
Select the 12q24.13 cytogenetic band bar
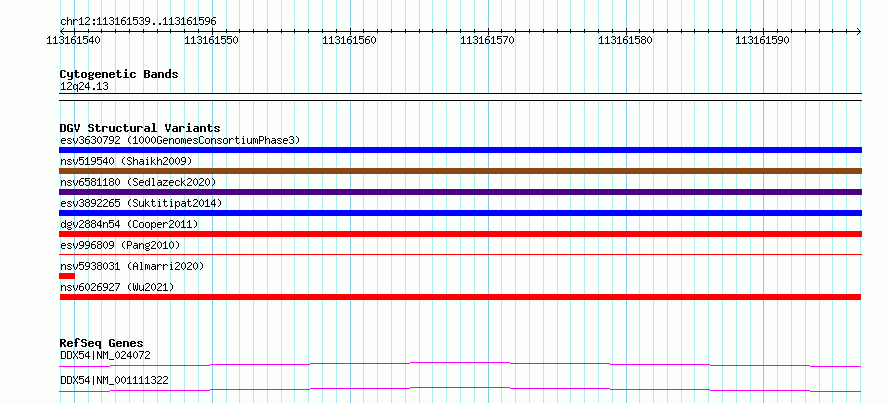(x=460, y=96)
